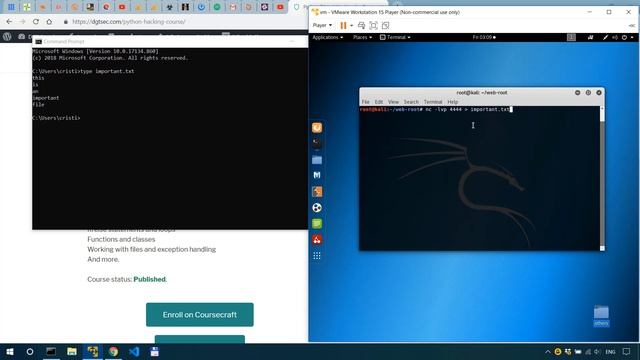The height and width of the screenshot is (360, 640).
Task: Open Command Prompt from Windows taskbar
Action: click(51, 351)
